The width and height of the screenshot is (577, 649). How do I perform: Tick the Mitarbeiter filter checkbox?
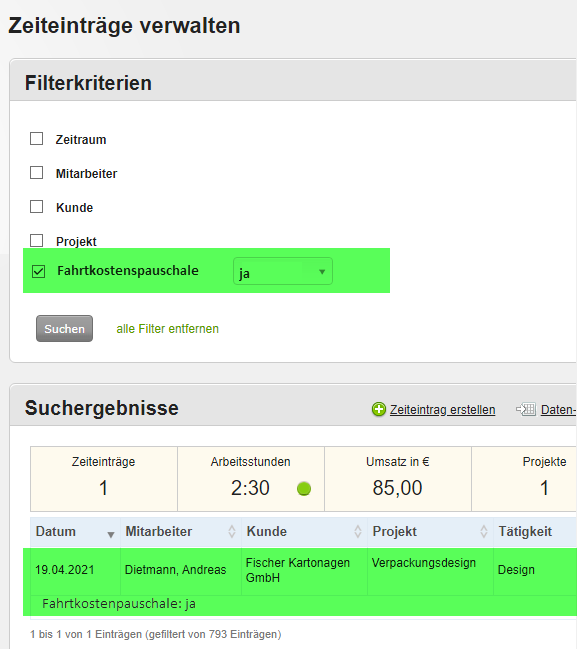[36, 173]
